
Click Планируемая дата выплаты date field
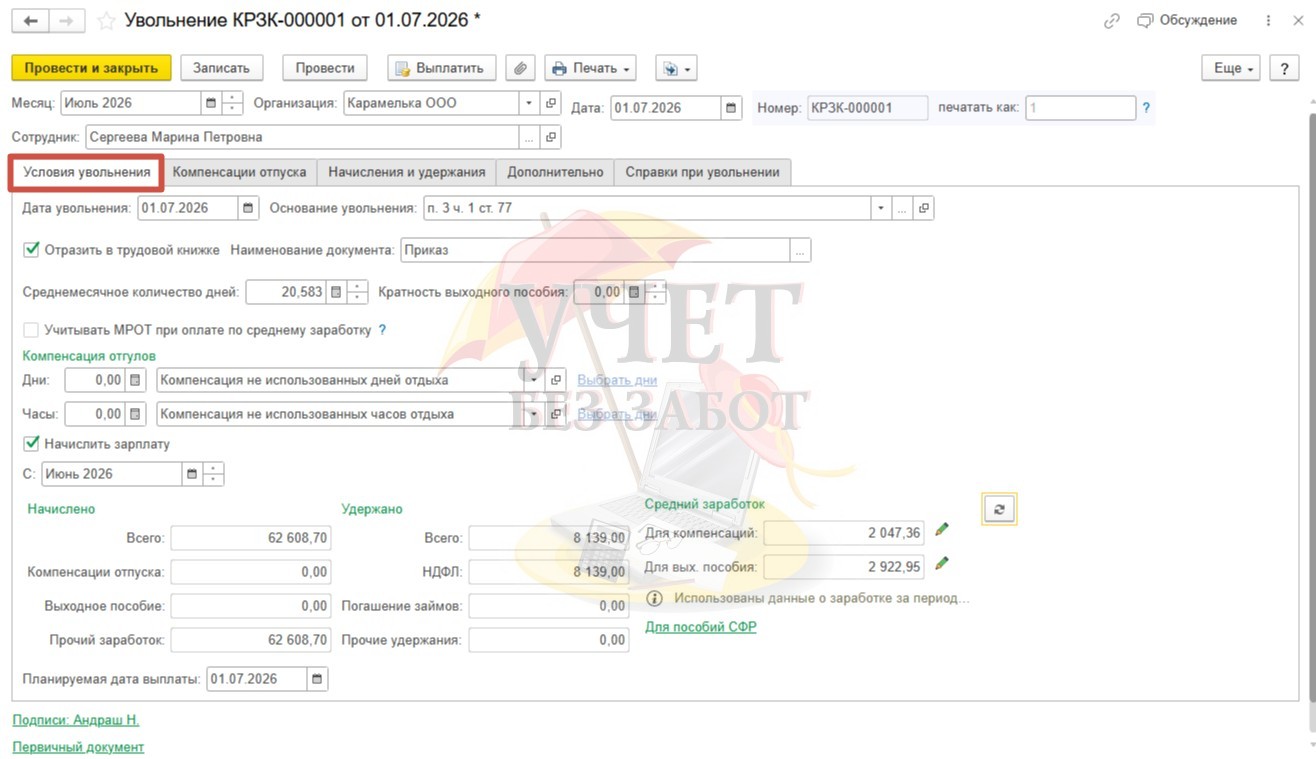click(x=257, y=679)
